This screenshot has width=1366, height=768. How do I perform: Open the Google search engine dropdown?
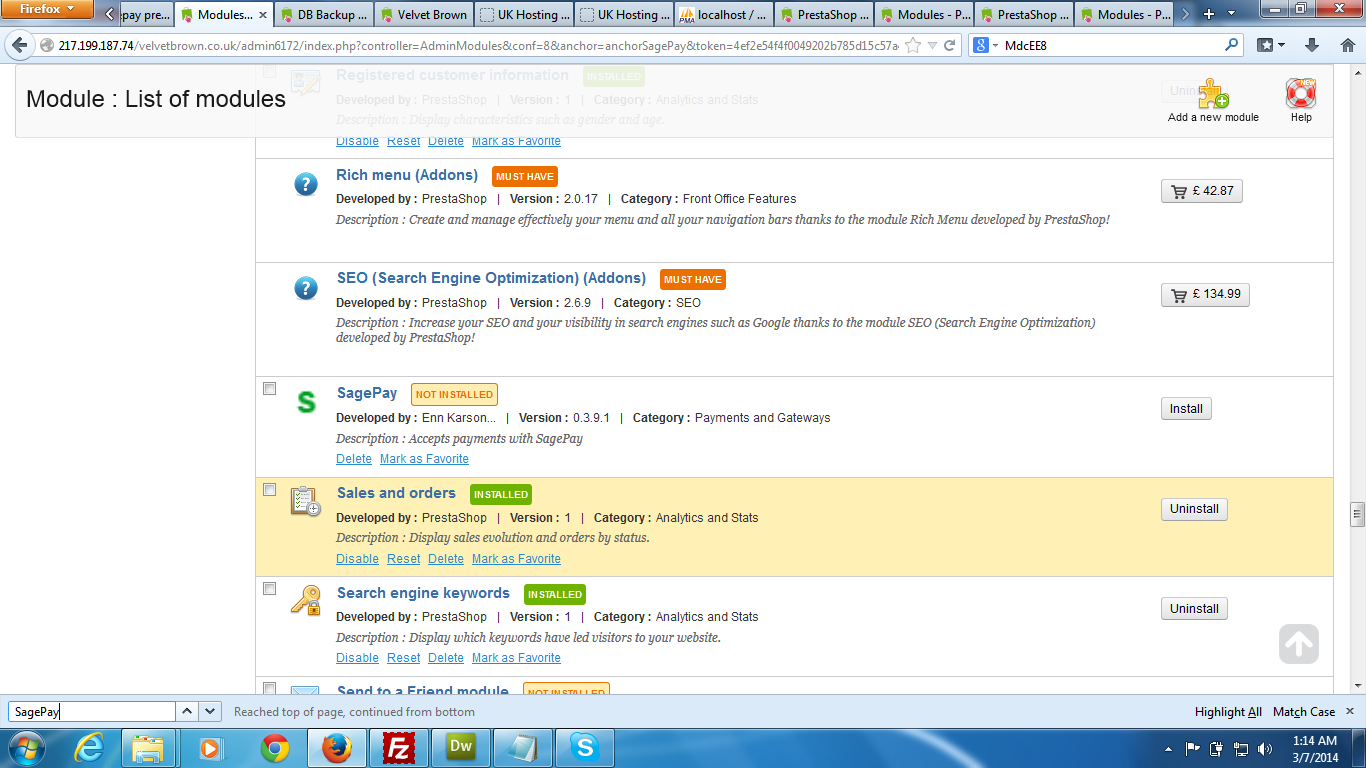(x=985, y=45)
